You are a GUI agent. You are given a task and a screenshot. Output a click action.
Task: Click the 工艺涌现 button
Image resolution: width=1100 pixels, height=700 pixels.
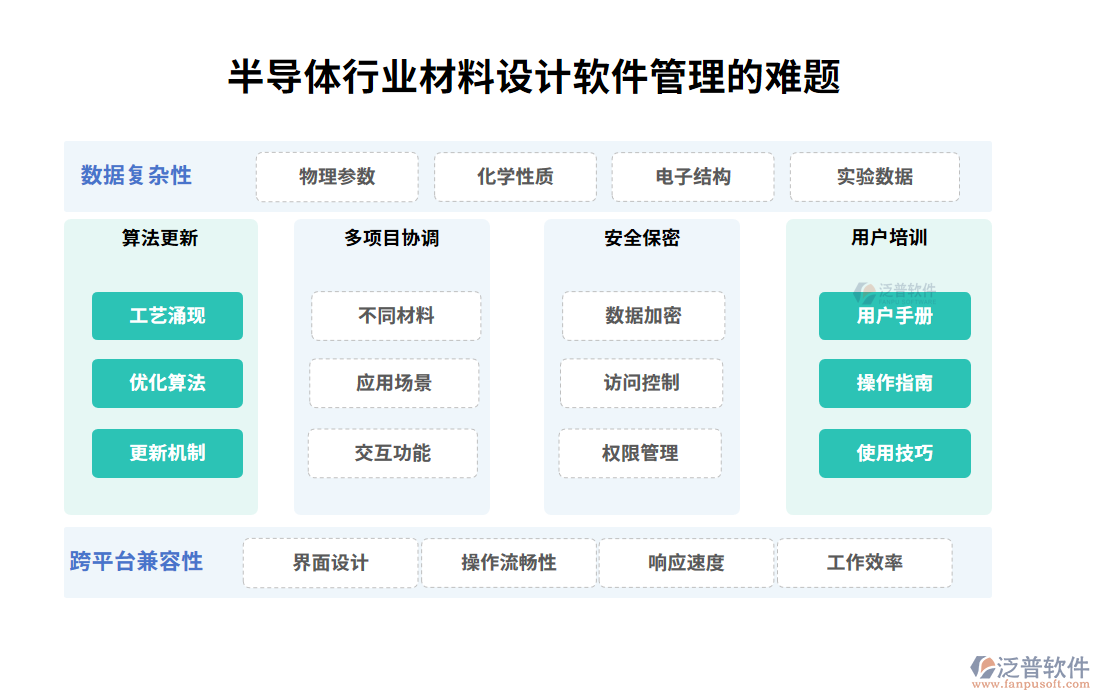click(x=167, y=316)
